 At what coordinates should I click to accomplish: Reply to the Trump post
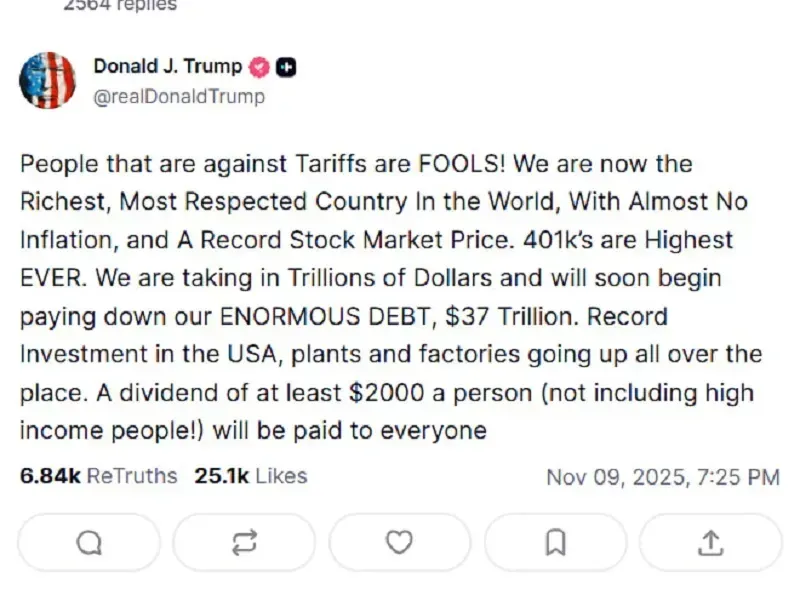[x=89, y=542]
